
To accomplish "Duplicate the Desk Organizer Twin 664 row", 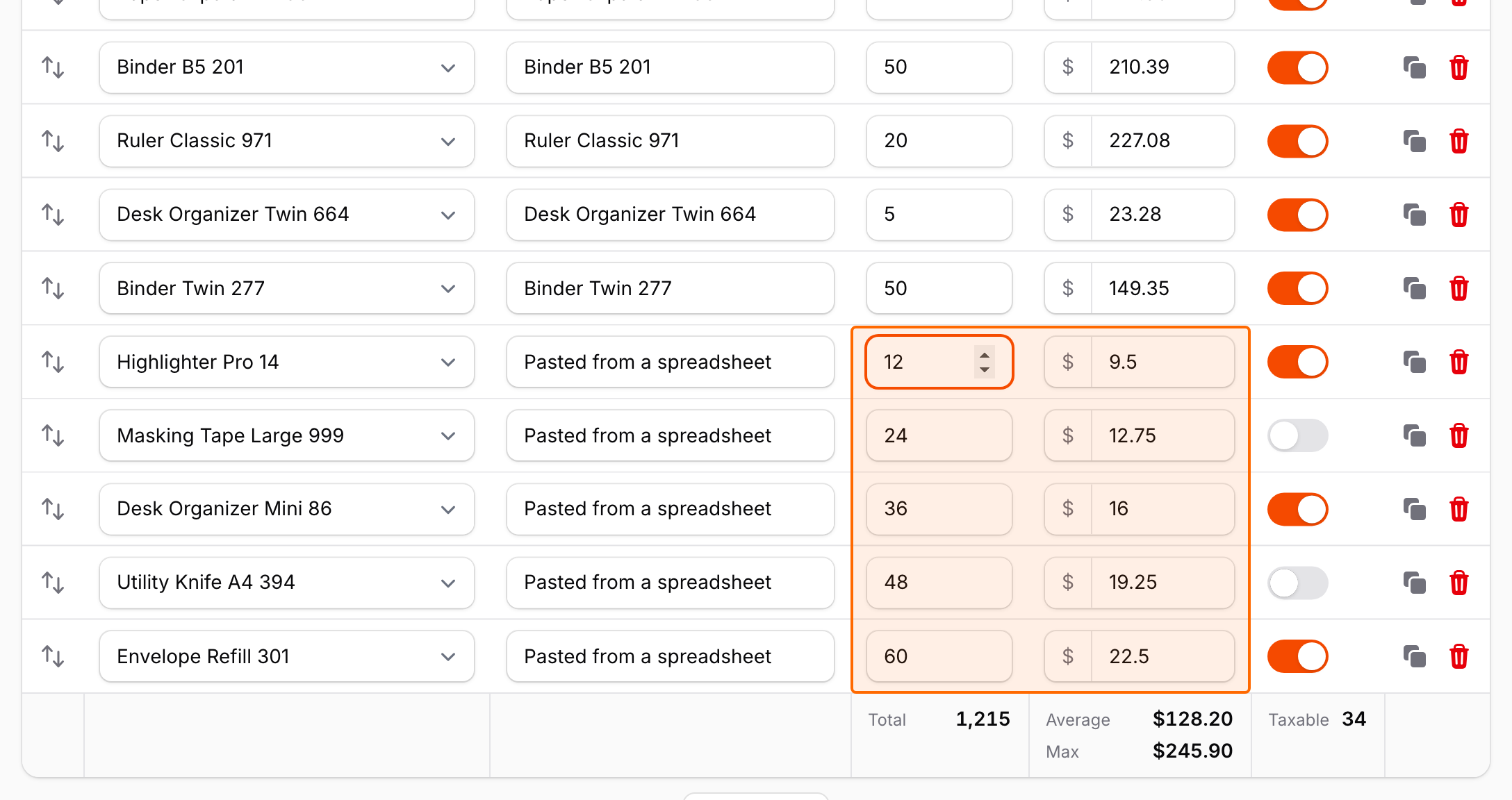I will point(1414,215).
